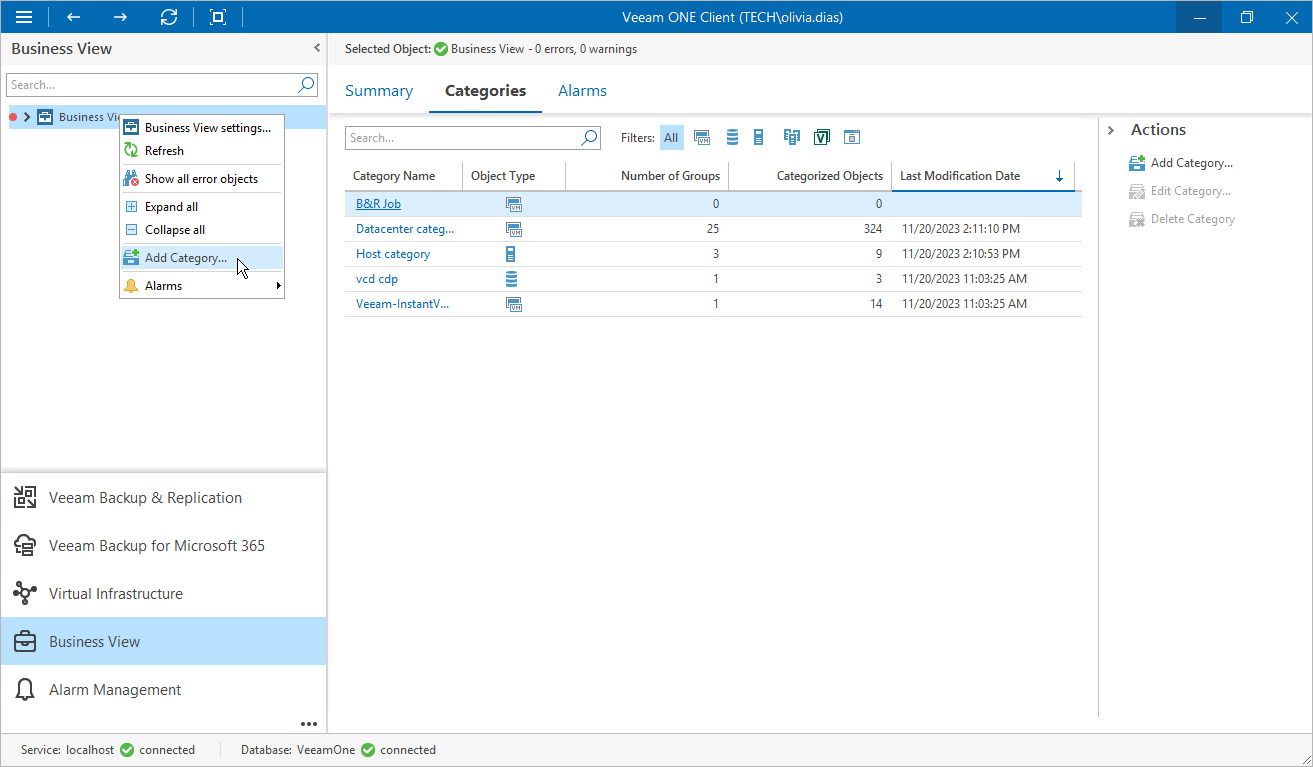Toggle the All filter off
This screenshot has height=767, width=1313.
pos(671,137)
